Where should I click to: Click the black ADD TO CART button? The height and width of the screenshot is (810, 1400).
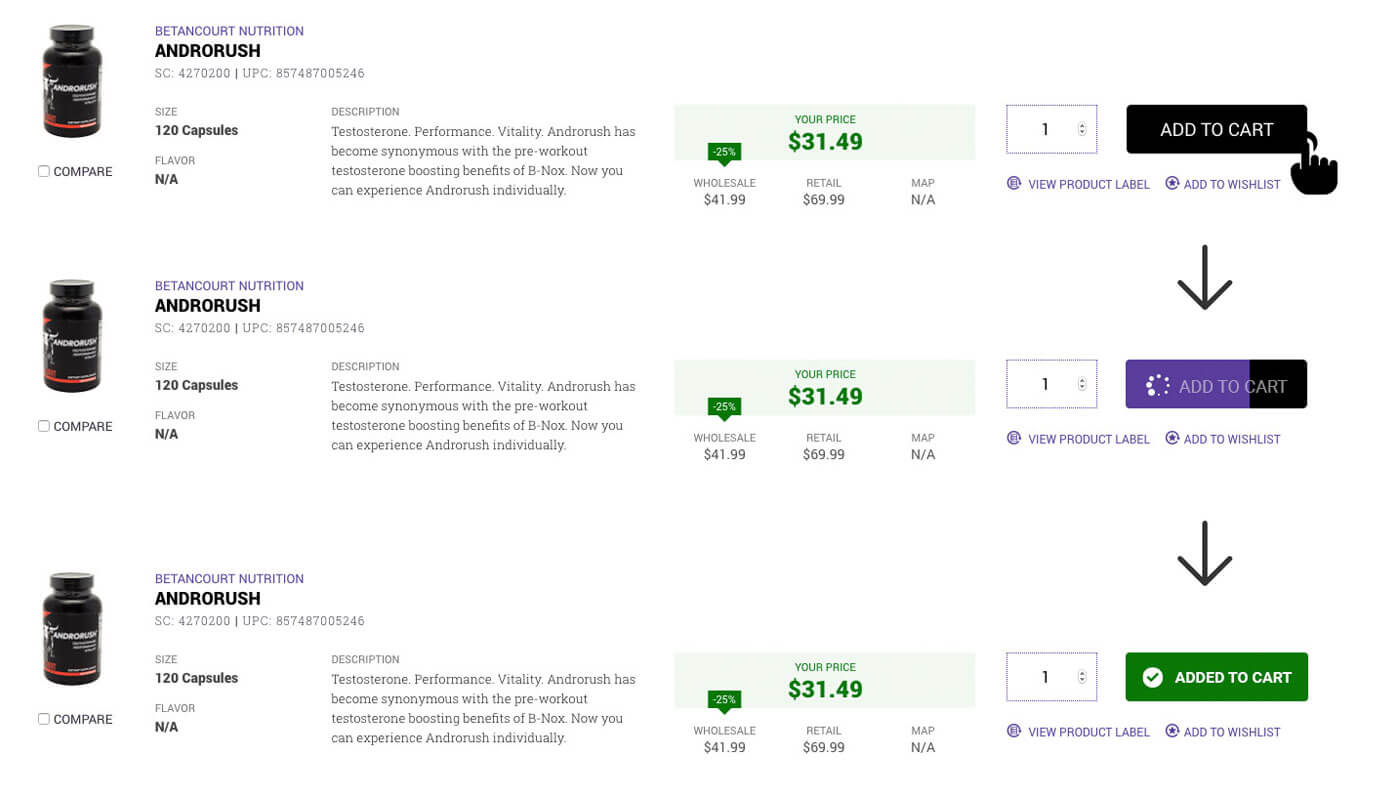pos(1215,129)
